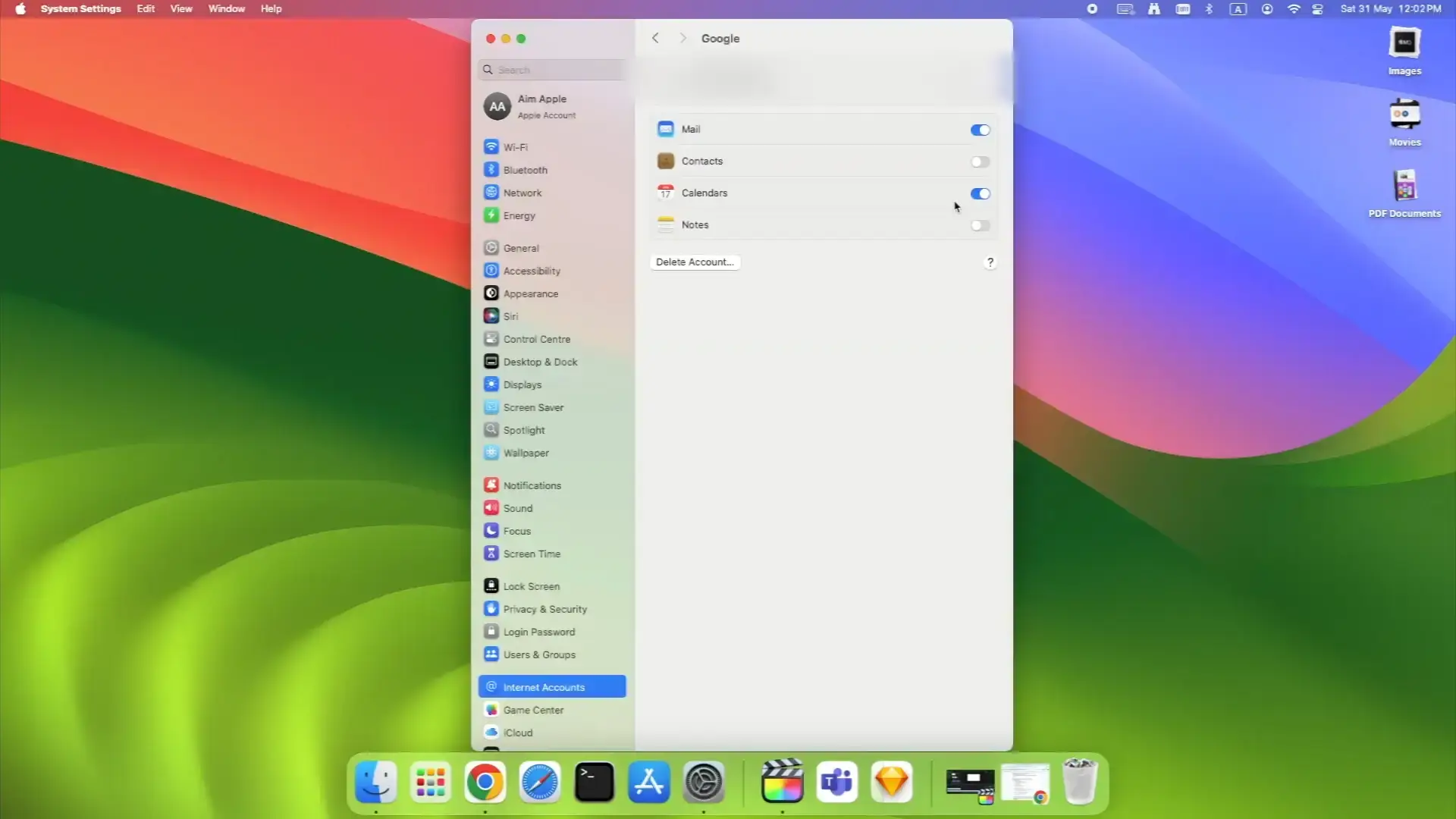The height and width of the screenshot is (819, 1456).
Task: Open Sketch app from Dock
Action: [891, 782]
